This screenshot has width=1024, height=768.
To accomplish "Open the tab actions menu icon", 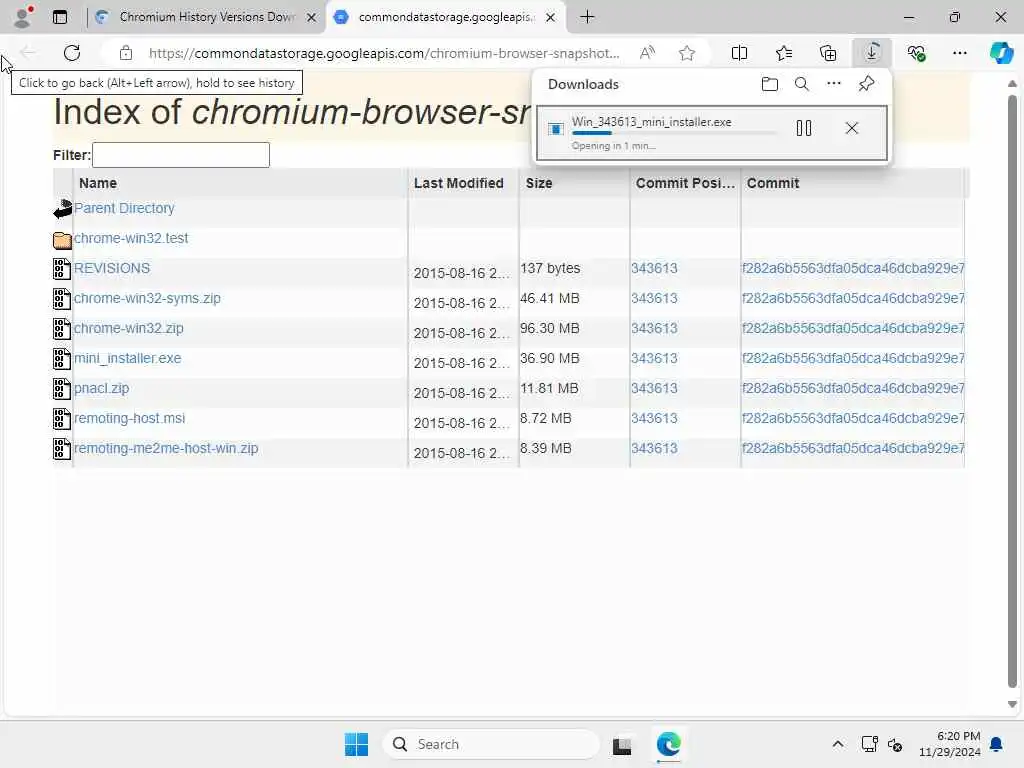I will click(x=60, y=17).
